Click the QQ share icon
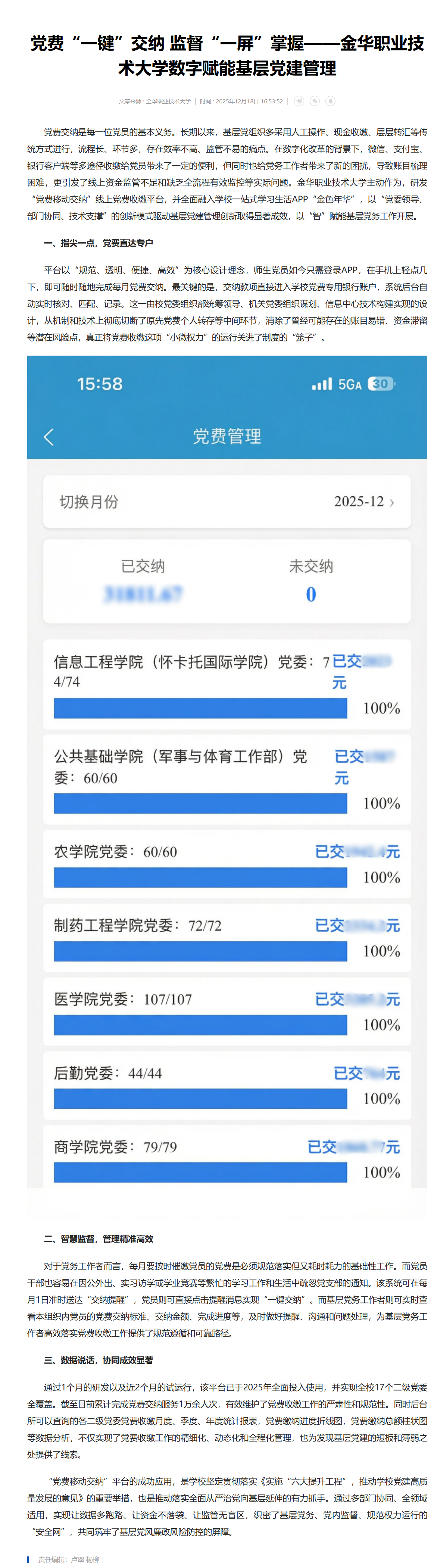434x1568 pixels. [331, 101]
